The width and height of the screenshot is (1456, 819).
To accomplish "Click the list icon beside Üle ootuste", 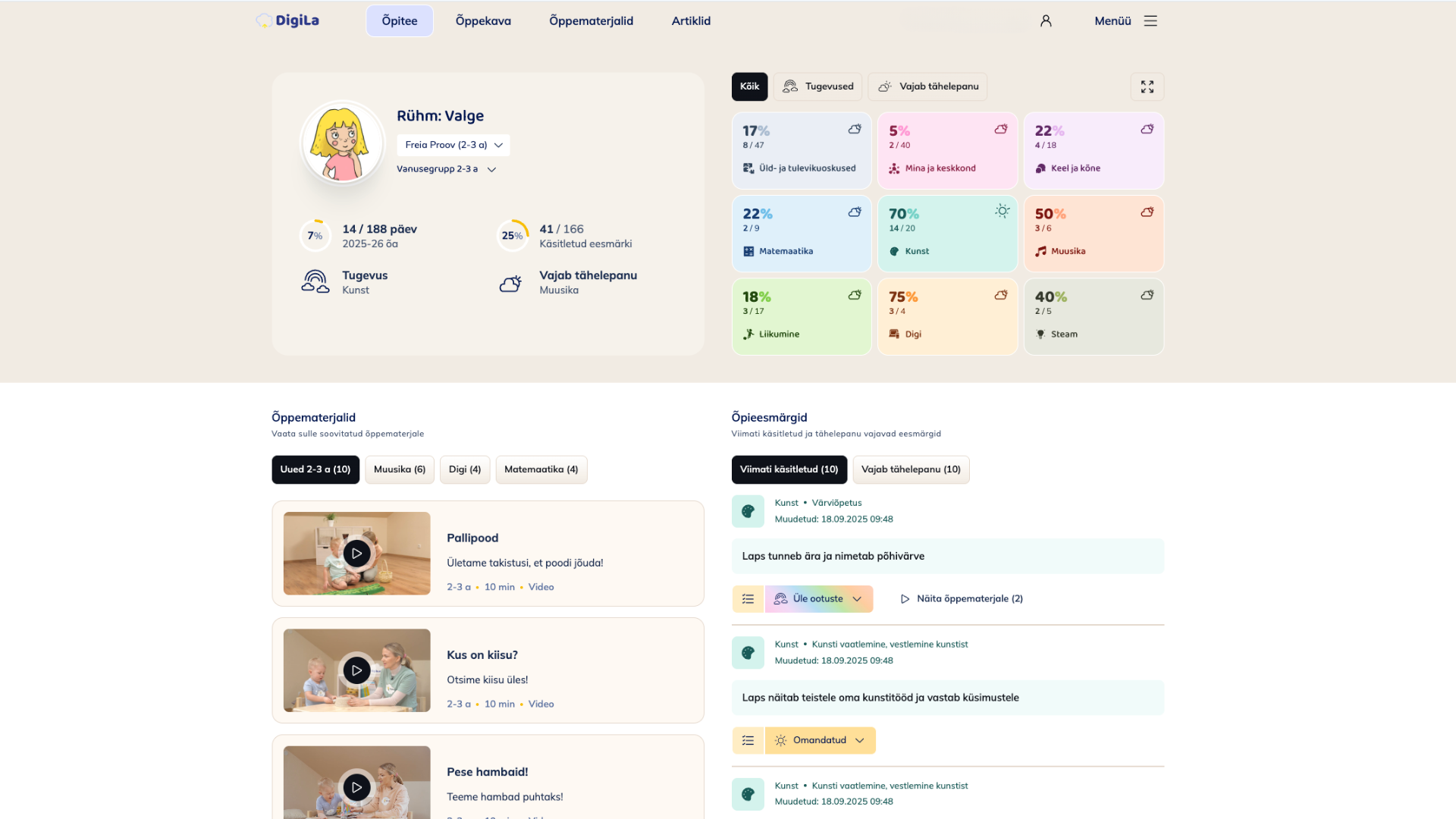I will click(x=748, y=599).
